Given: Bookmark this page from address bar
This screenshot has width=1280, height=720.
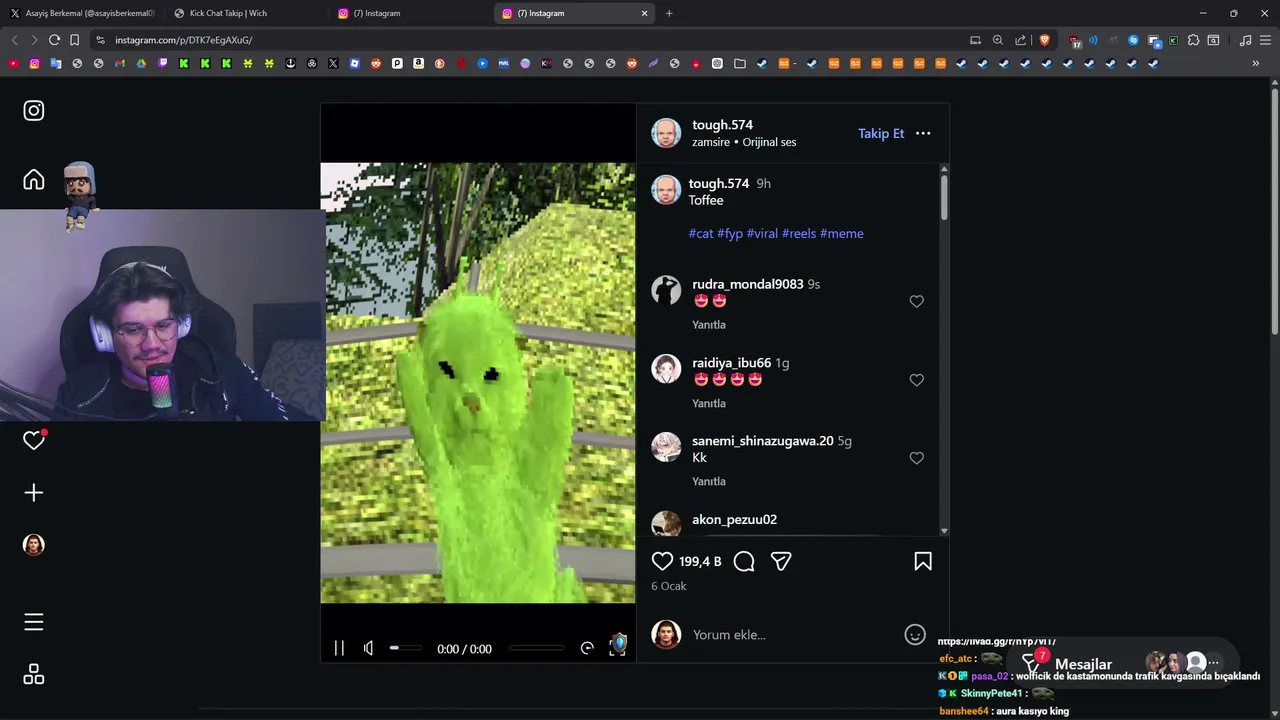Looking at the screenshot, I should tap(75, 40).
